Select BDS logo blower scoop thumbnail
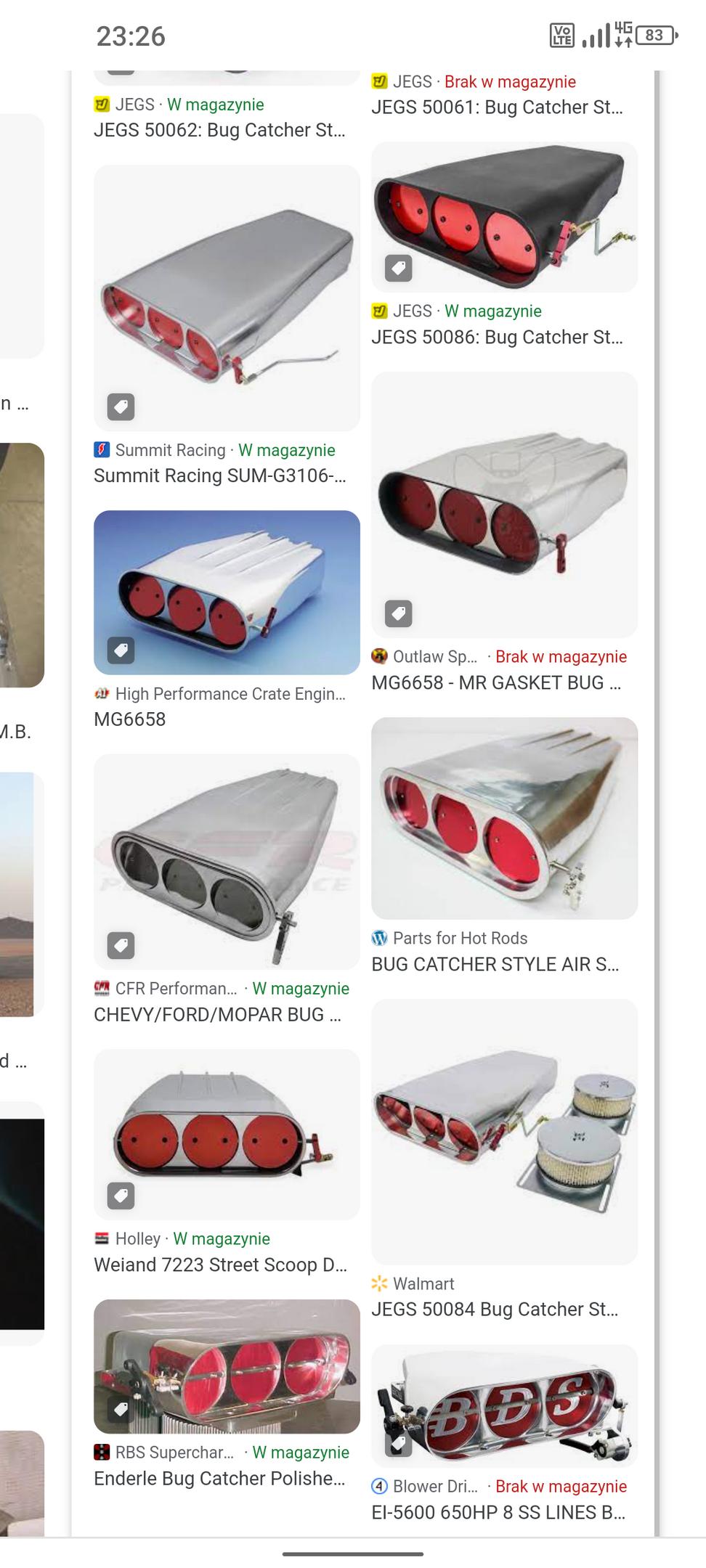 pyautogui.click(x=504, y=1405)
